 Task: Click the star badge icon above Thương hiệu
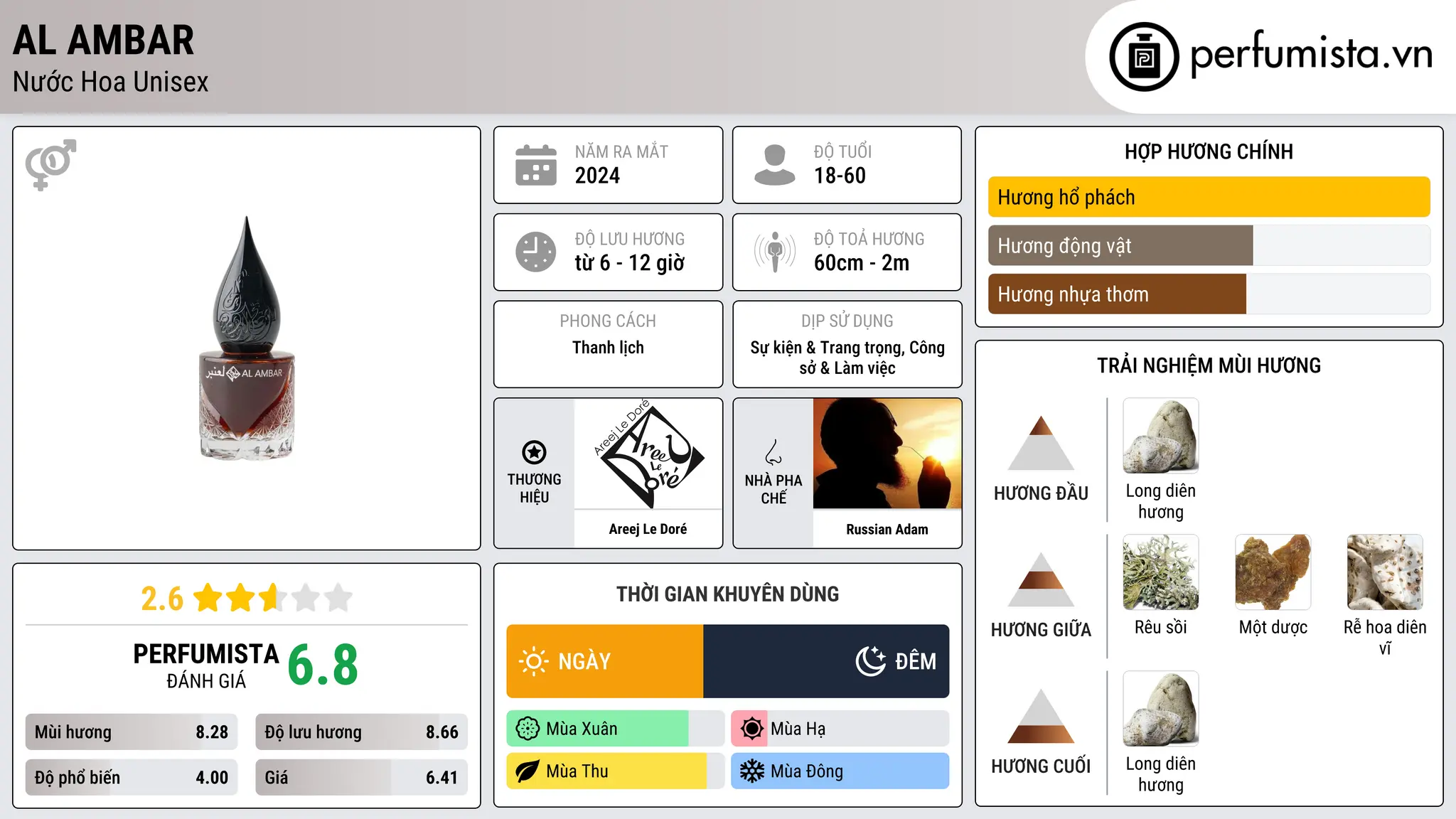[x=534, y=452]
